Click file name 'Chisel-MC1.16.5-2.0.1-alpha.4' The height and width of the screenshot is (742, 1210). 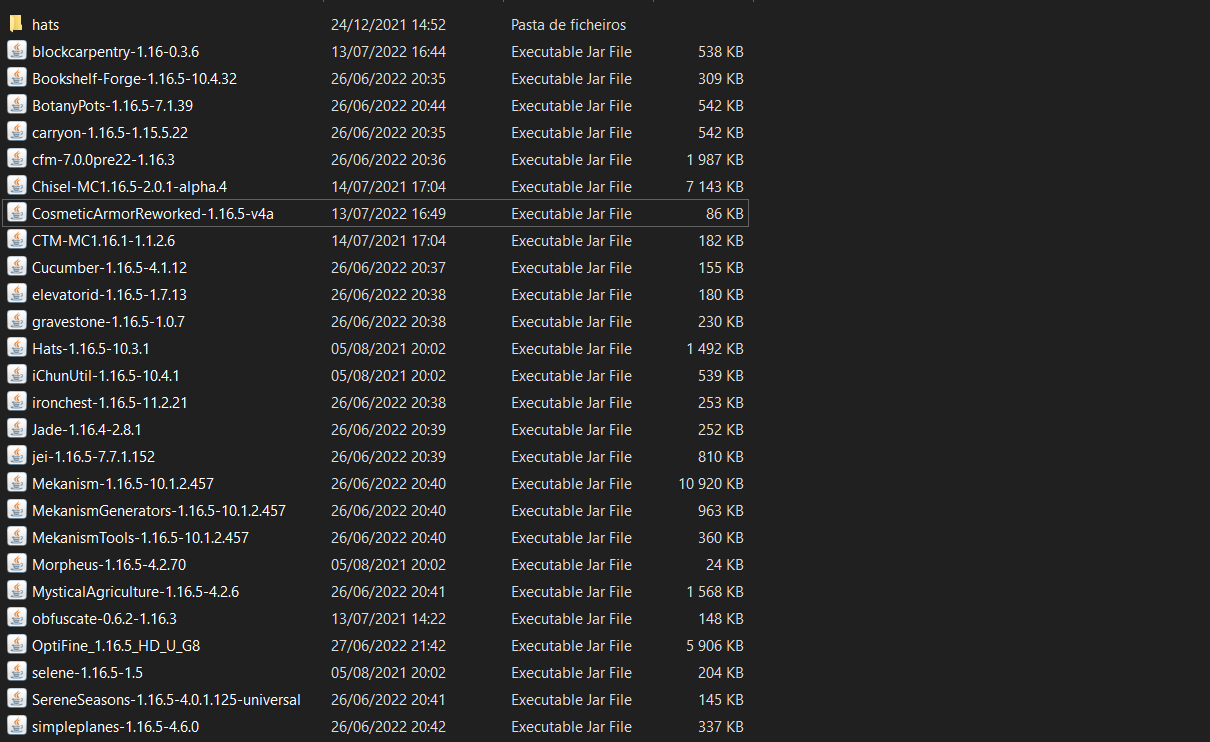[x=130, y=186]
